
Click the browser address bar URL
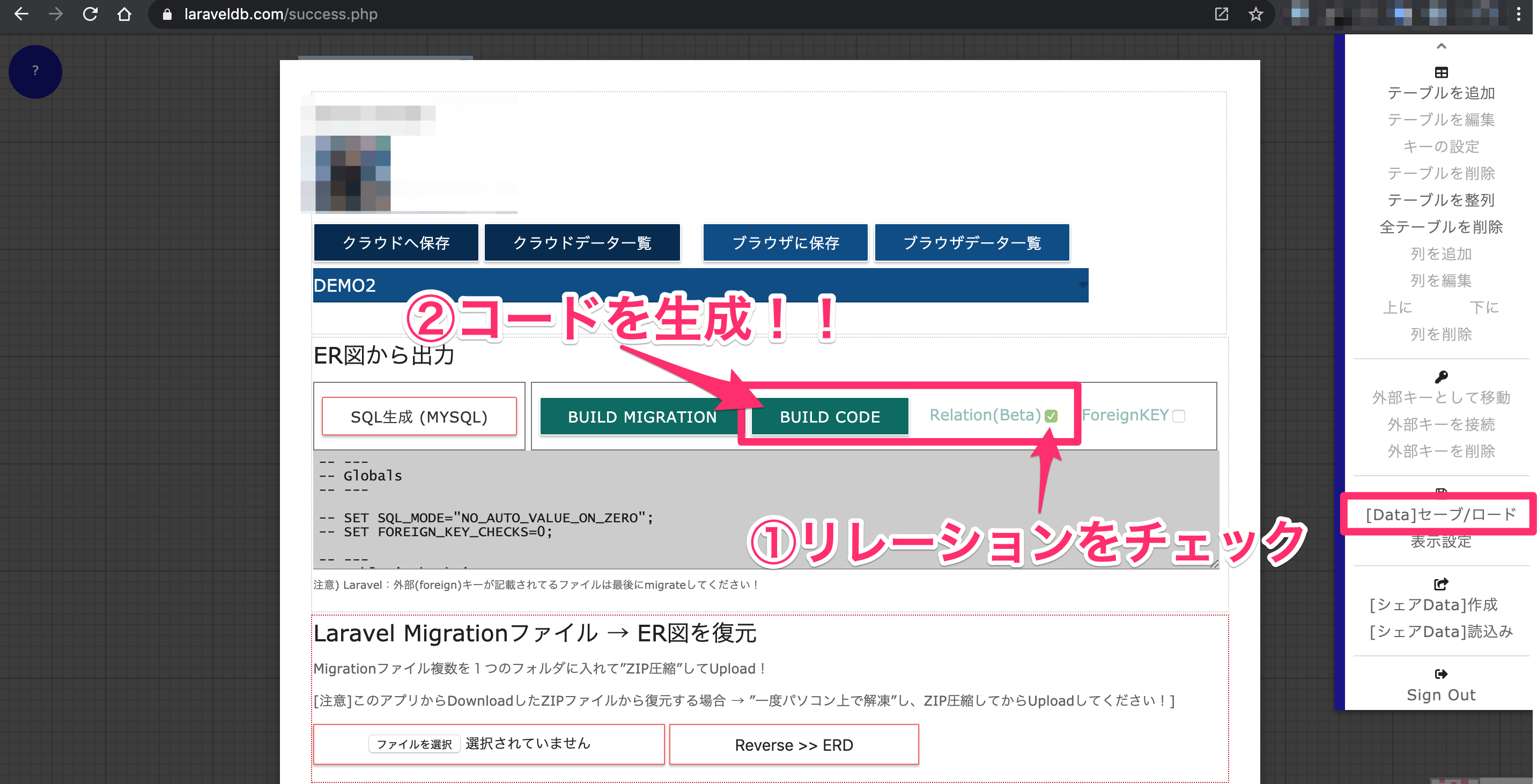tap(280, 14)
